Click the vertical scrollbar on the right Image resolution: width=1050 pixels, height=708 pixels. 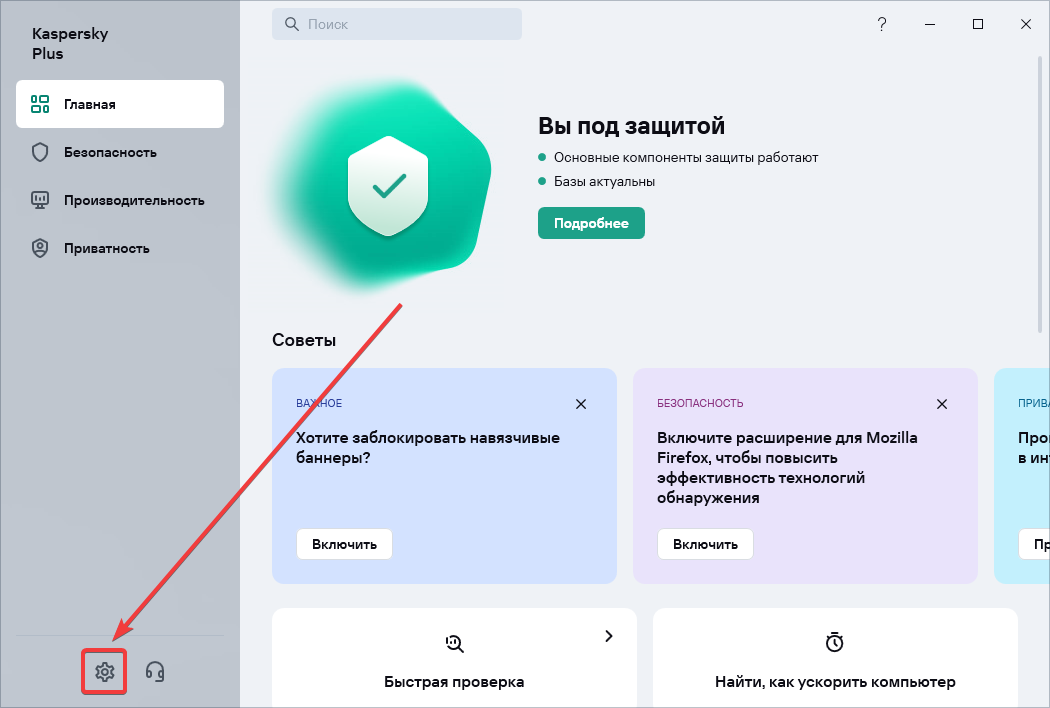pyautogui.click(x=1040, y=194)
